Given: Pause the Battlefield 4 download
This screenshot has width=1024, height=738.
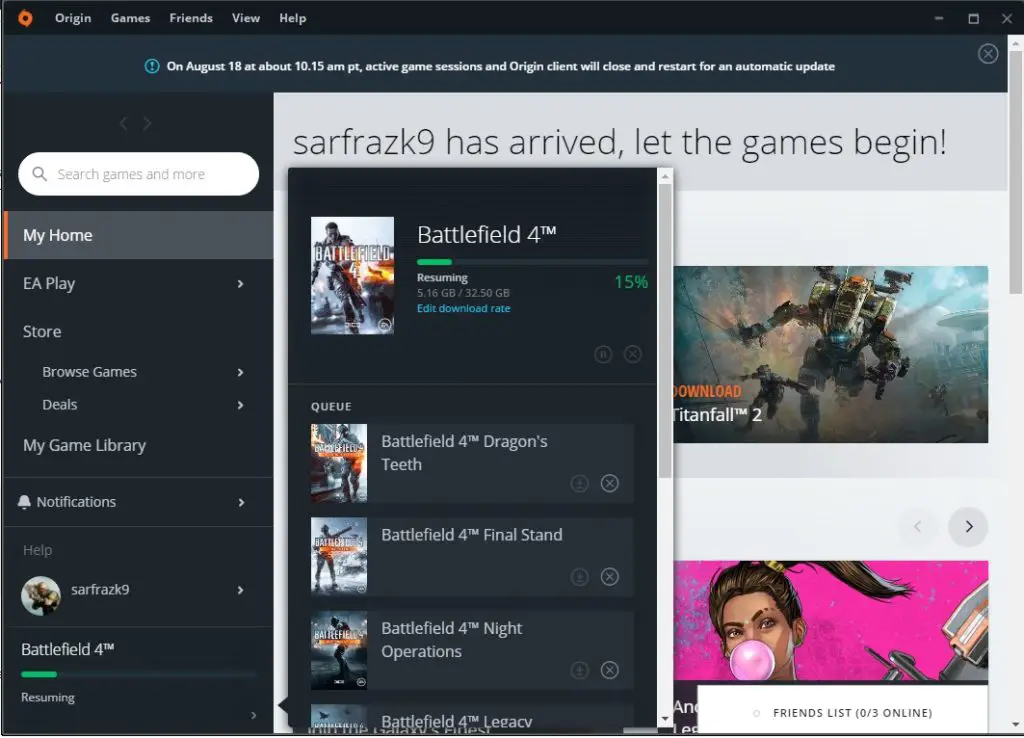Looking at the screenshot, I should [603, 354].
